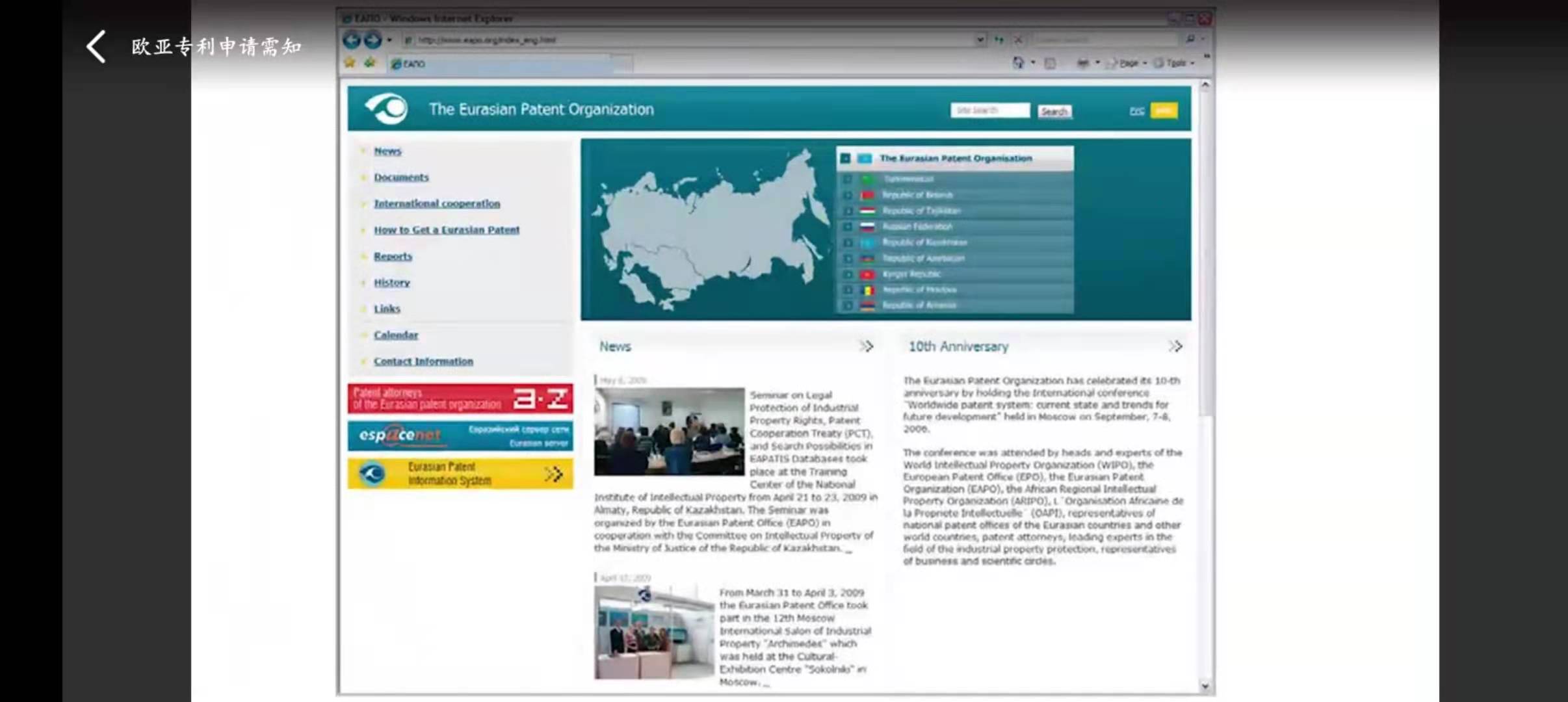Tap the back arrow beside 欧亚专利申请需知
The image size is (1568, 702).
(x=96, y=47)
